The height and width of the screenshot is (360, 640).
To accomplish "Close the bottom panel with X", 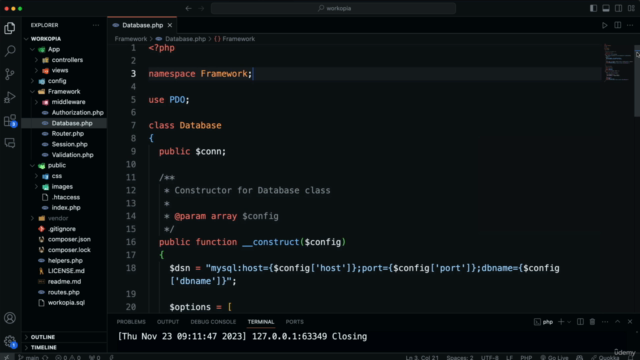I will point(630,322).
